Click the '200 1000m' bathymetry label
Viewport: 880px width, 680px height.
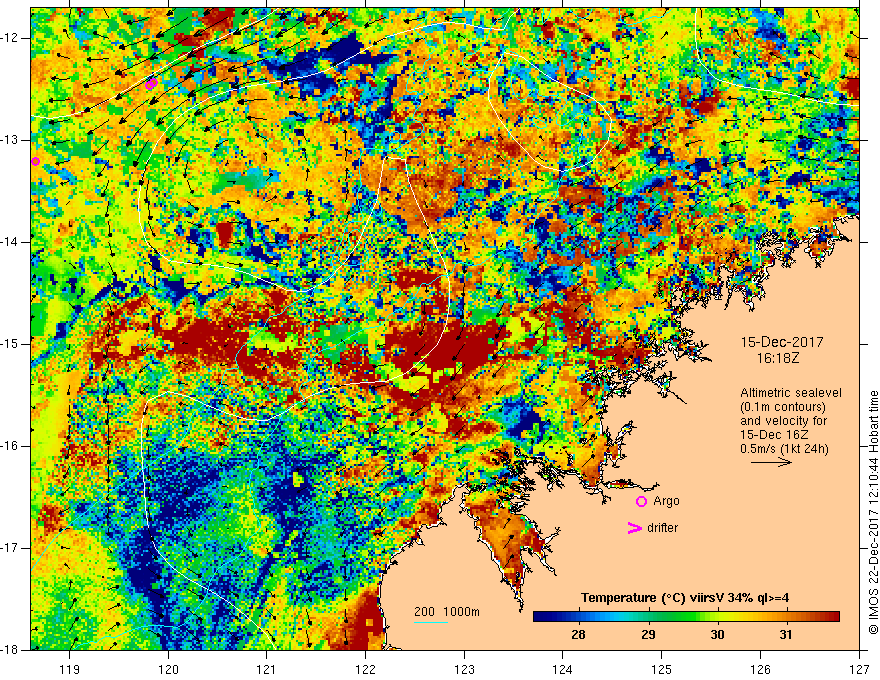pyautogui.click(x=447, y=612)
